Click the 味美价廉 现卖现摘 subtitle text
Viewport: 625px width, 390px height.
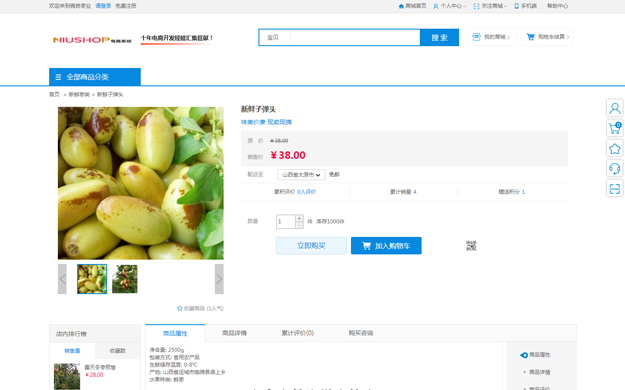pyautogui.click(x=266, y=122)
